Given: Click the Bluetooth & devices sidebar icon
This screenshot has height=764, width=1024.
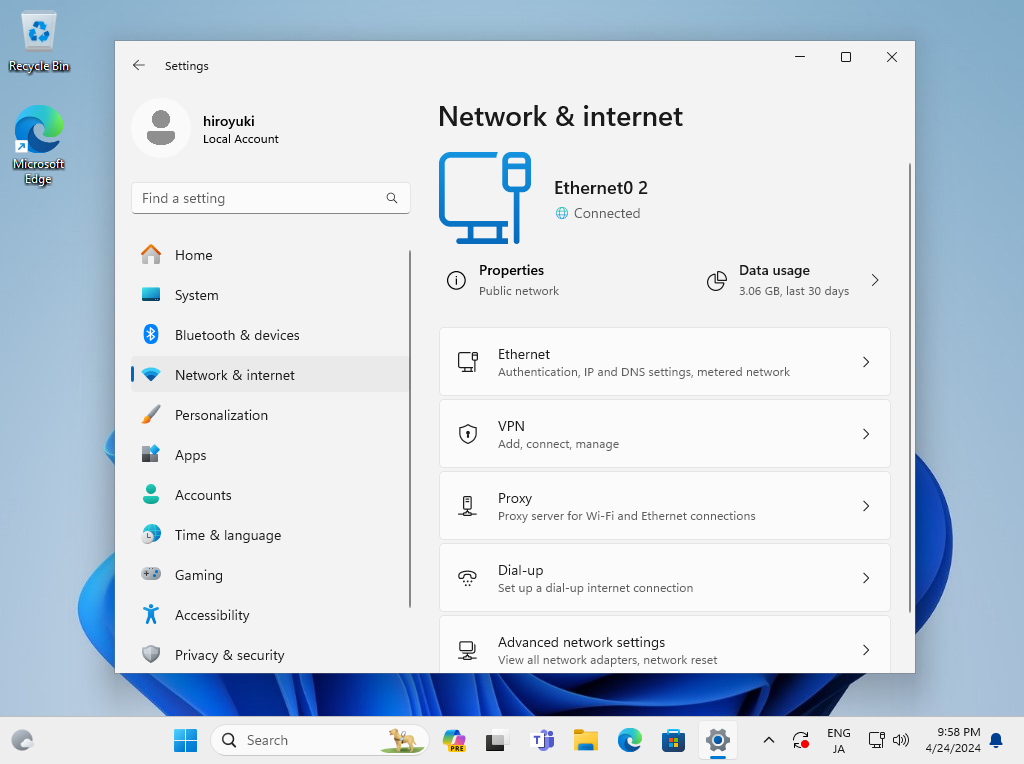Looking at the screenshot, I should click(151, 335).
